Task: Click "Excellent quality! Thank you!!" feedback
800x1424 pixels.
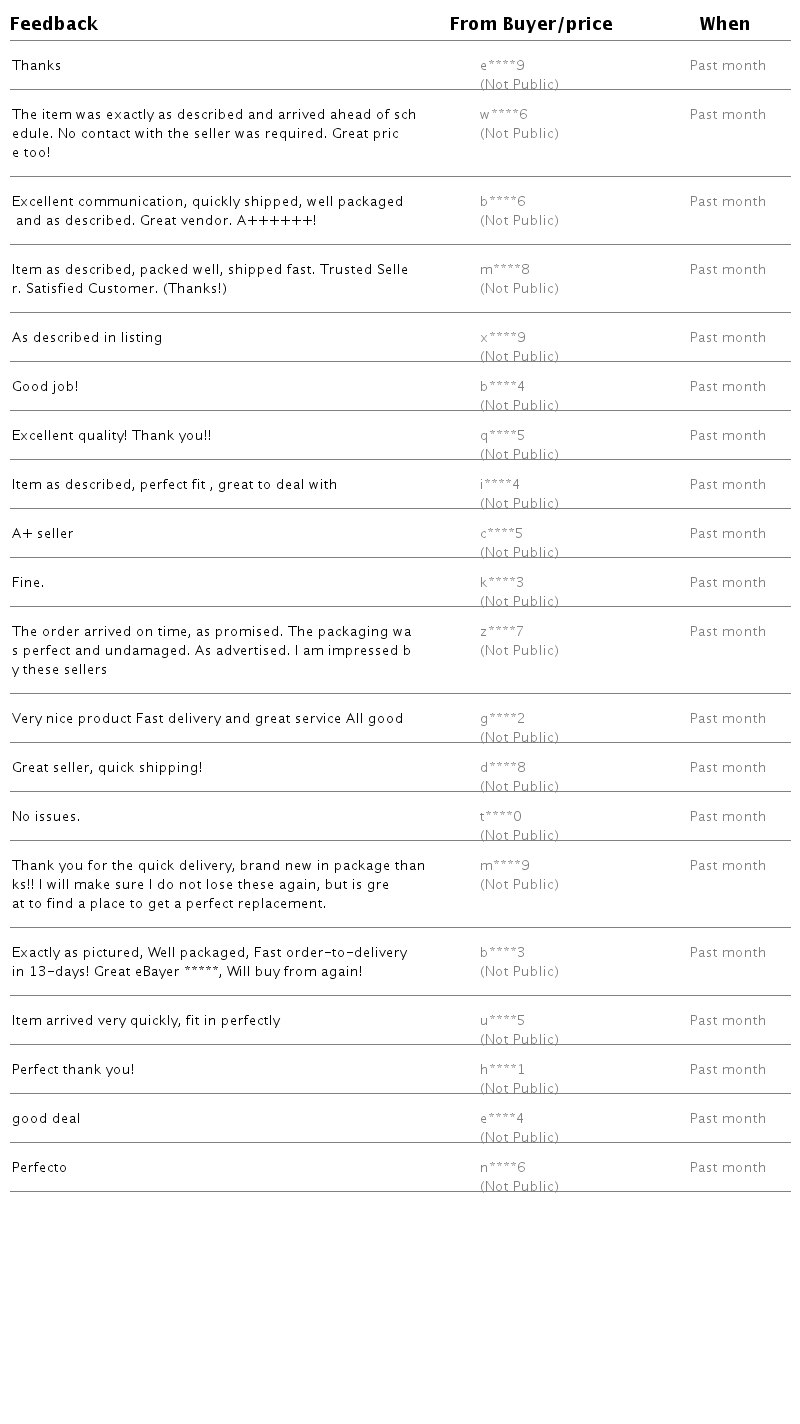Action: tap(111, 436)
